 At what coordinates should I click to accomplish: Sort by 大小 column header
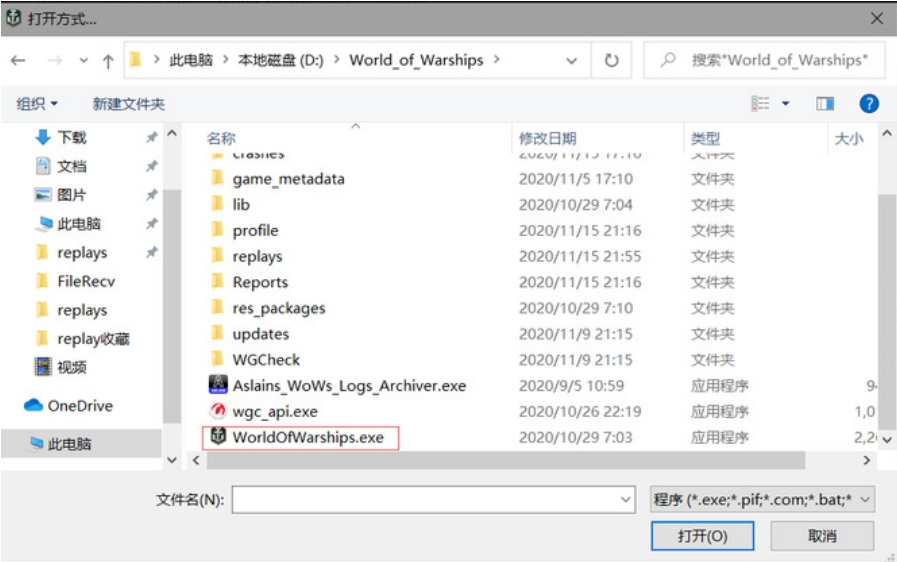point(849,138)
